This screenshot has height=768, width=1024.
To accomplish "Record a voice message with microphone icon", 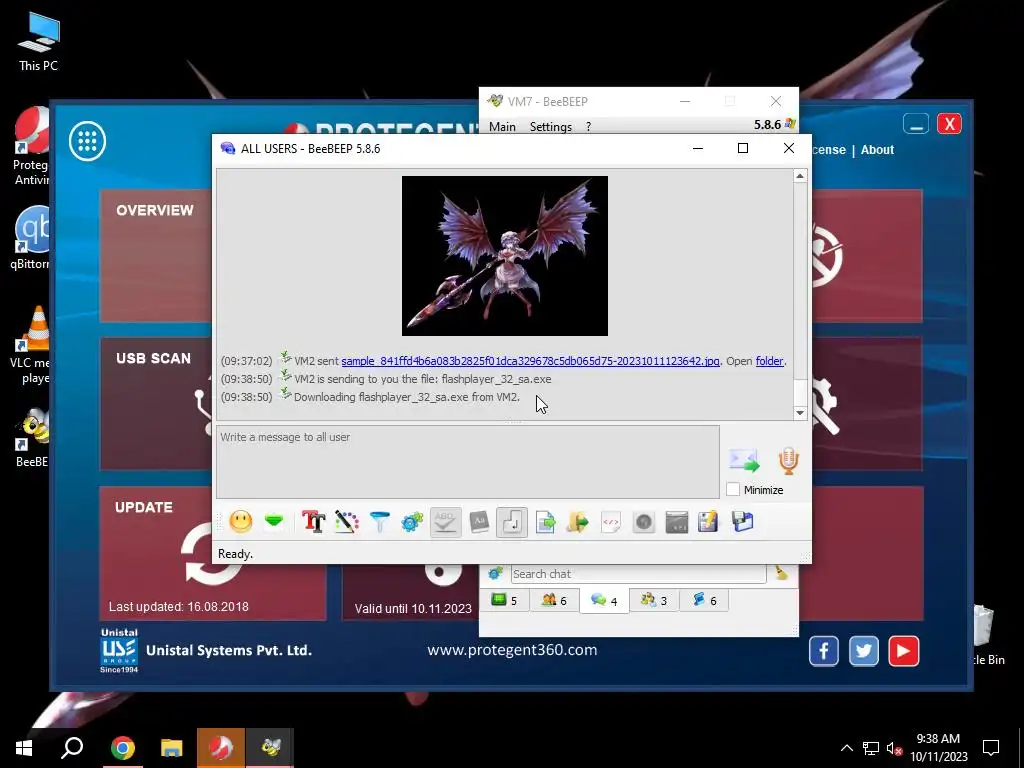I will (789, 460).
